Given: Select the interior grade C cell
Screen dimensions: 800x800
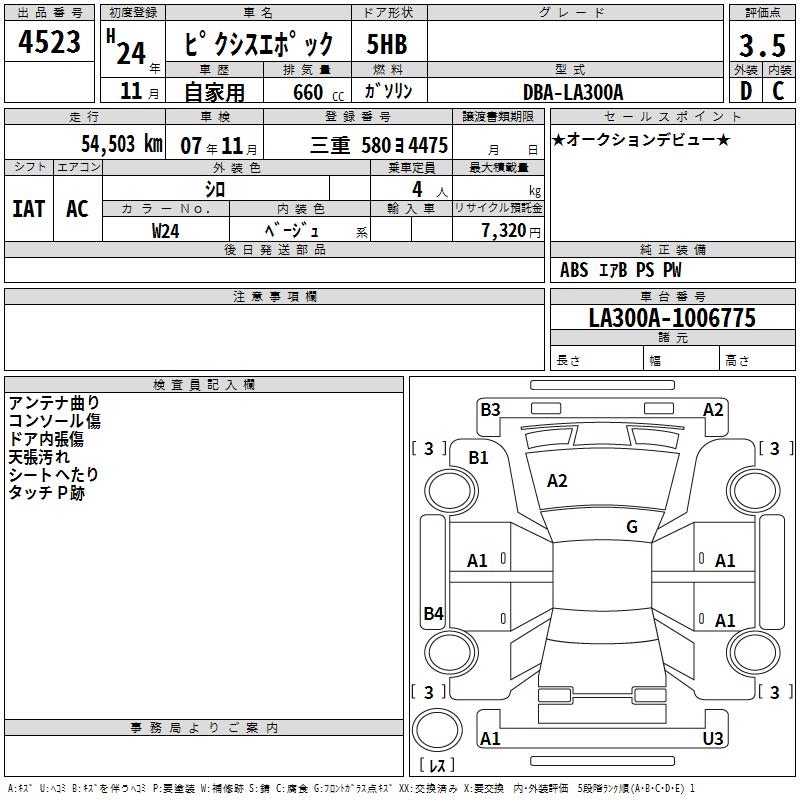Looking at the screenshot, I should click(x=778, y=91).
